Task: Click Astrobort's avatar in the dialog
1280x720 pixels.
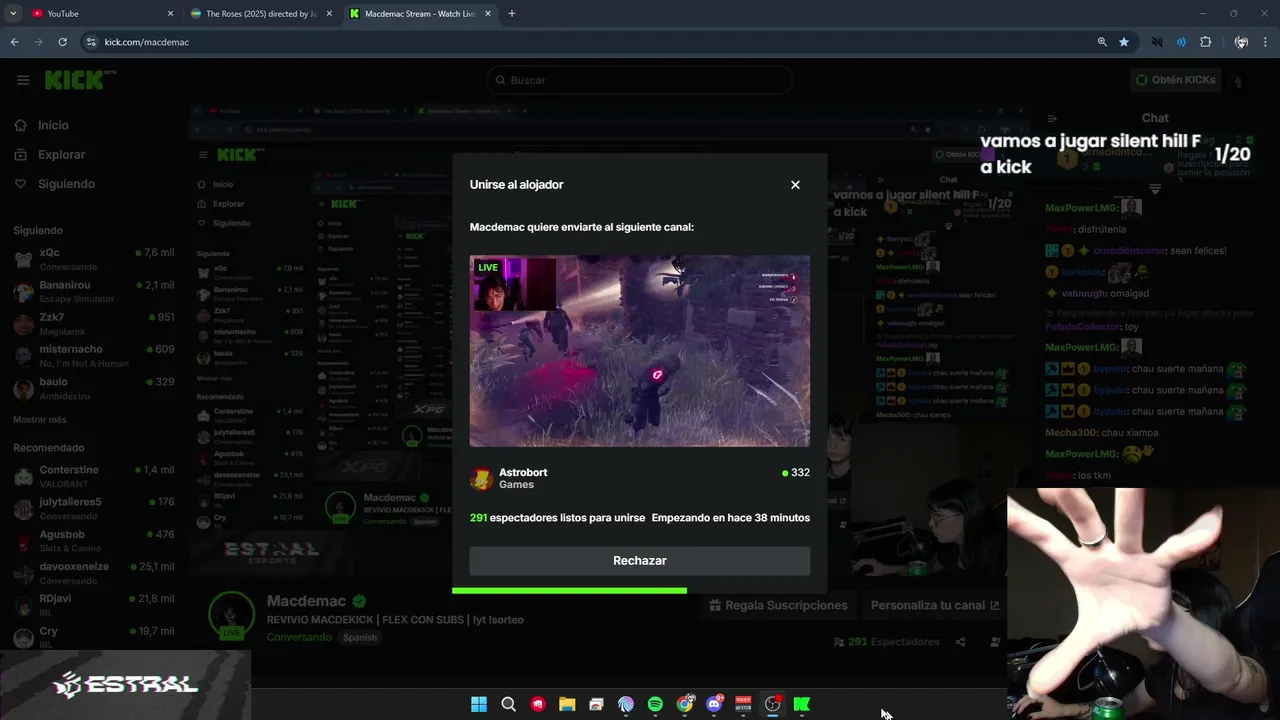Action: point(482,479)
